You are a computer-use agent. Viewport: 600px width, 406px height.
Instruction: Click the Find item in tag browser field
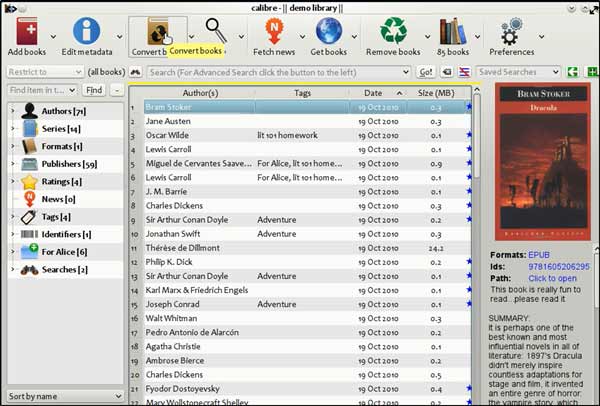tap(42, 90)
